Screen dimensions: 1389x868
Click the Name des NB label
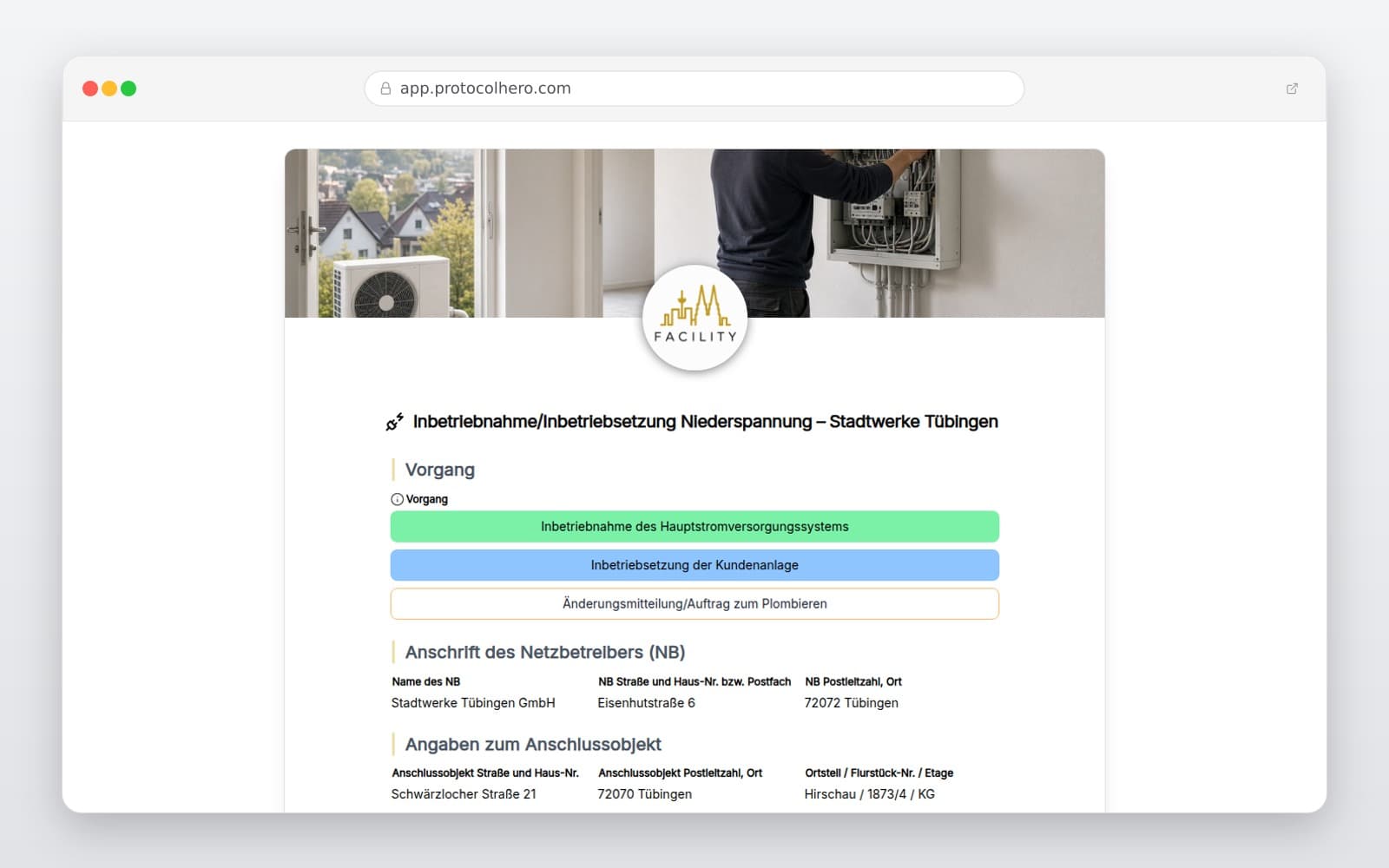[x=425, y=681]
